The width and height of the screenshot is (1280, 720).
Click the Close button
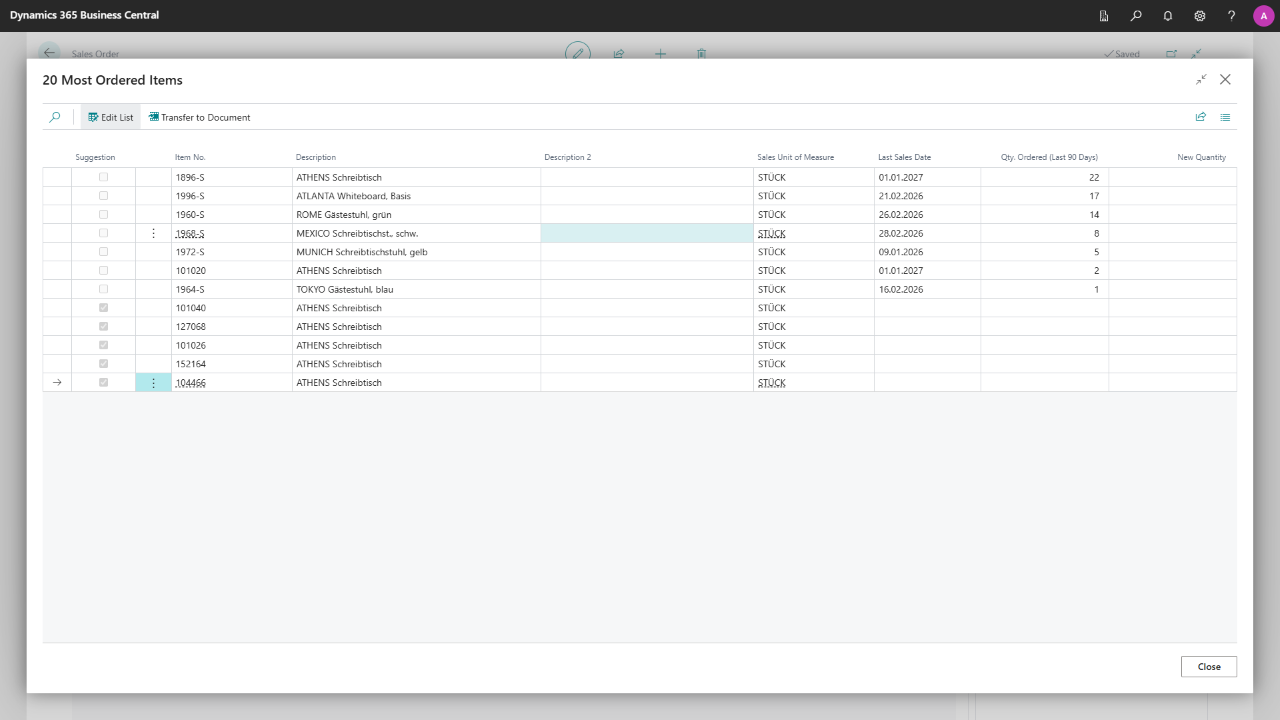point(1209,666)
